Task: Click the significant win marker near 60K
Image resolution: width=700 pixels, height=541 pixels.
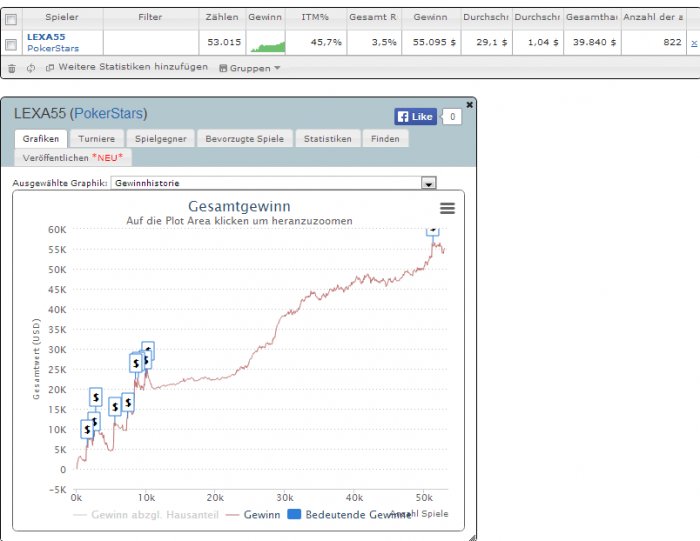Action: 433,230
